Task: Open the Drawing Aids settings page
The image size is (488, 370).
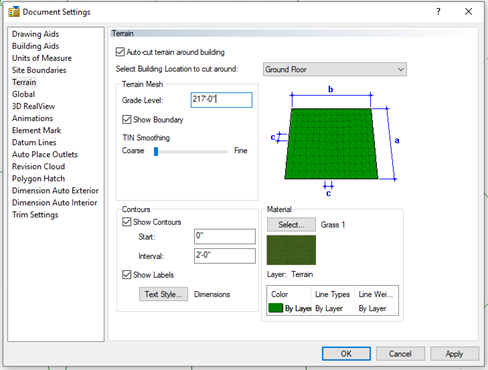Action: pyautogui.click(x=35, y=34)
